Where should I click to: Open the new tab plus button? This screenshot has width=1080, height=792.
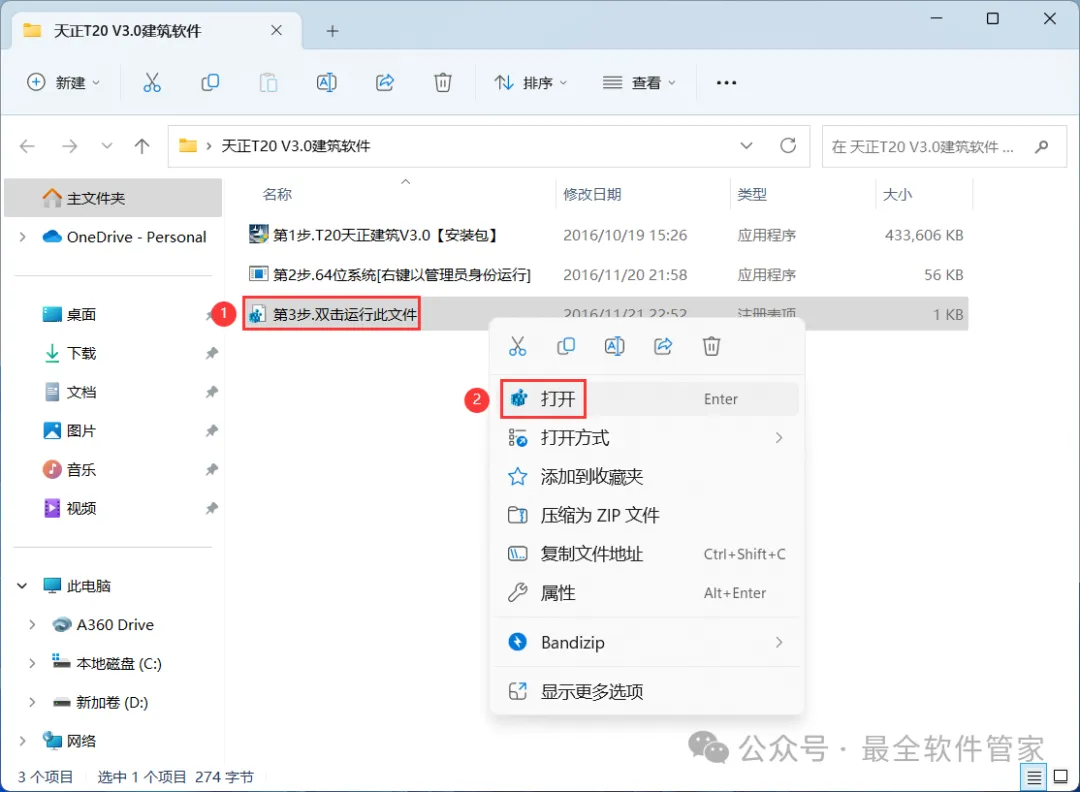[x=332, y=31]
